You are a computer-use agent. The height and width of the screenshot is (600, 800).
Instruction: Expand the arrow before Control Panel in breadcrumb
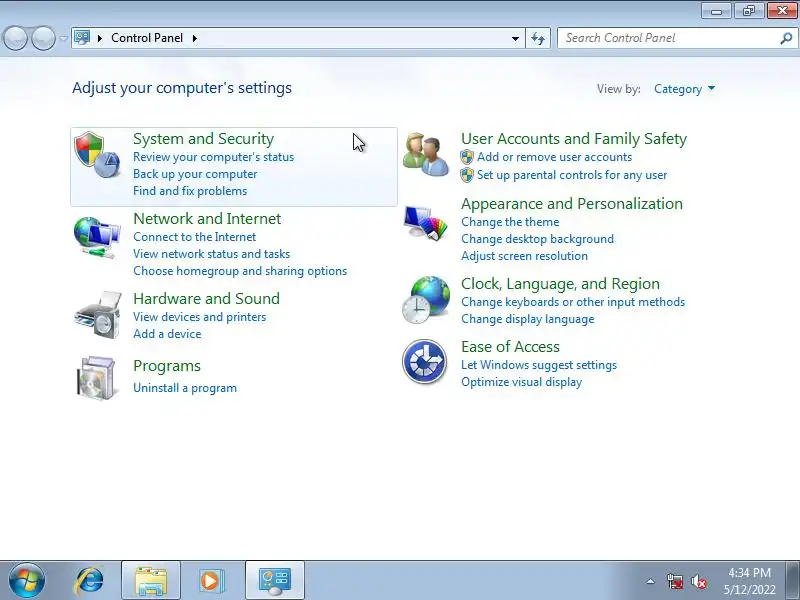click(100, 38)
